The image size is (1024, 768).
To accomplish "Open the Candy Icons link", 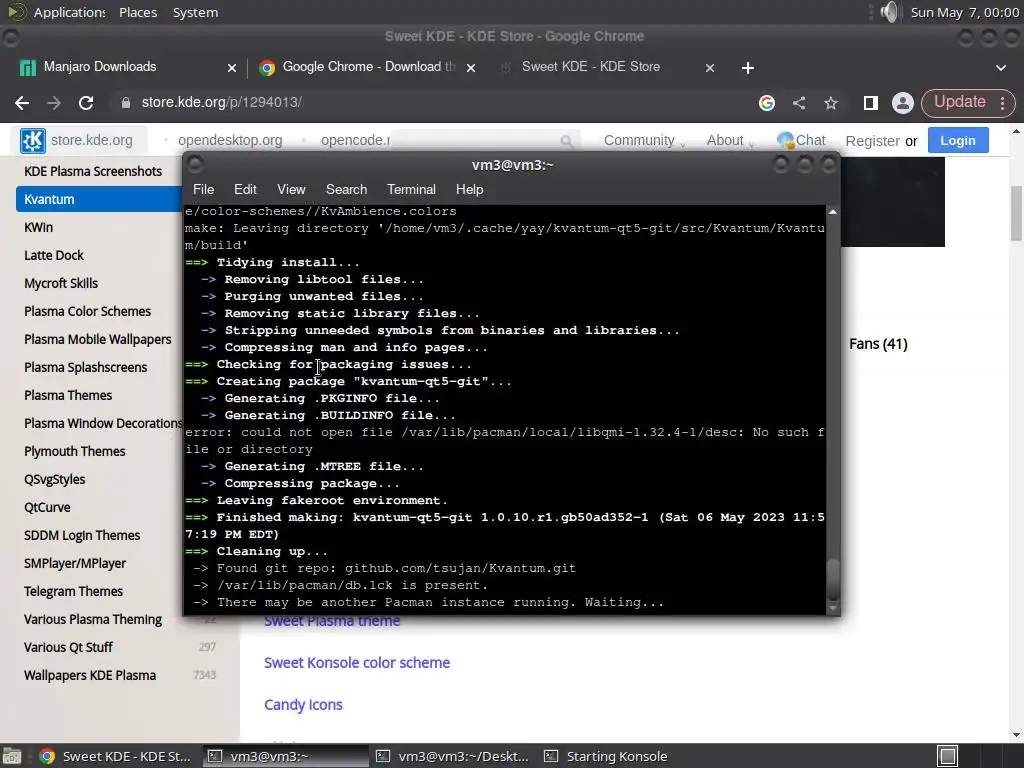I will (303, 705).
